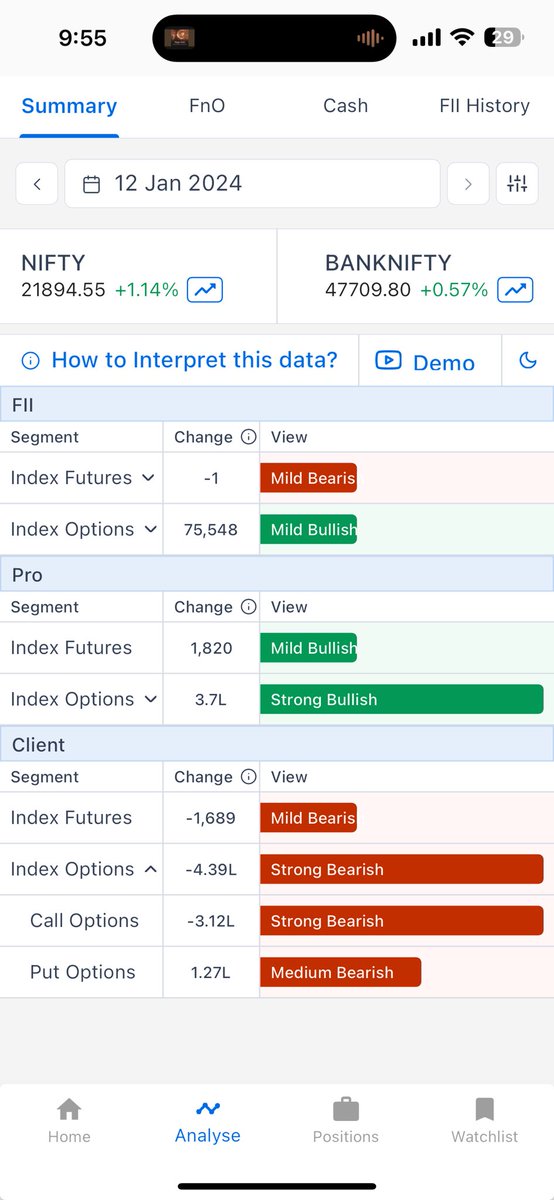Select the Pro Strong Bullish bar
The width and height of the screenshot is (554, 1200).
[x=401, y=700]
